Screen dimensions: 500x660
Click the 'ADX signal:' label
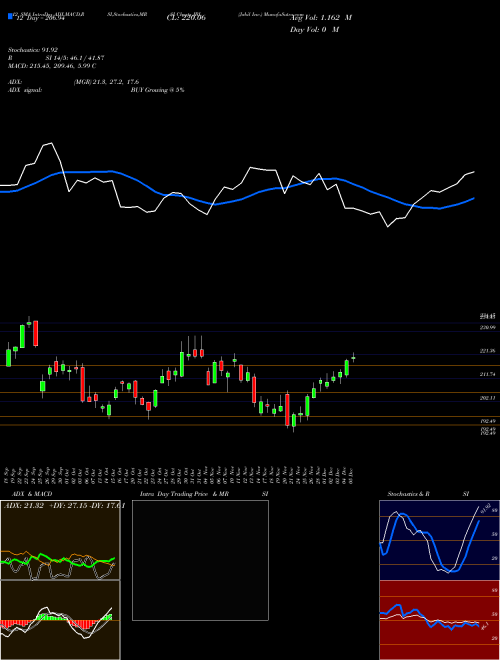click(x=24, y=90)
